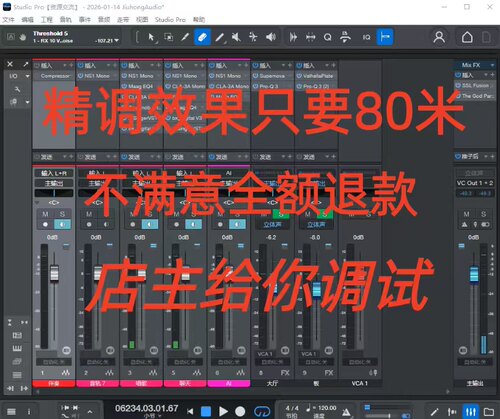Click the wrench settings icon in mixer sidebar
The image size is (500, 419).
17,89
